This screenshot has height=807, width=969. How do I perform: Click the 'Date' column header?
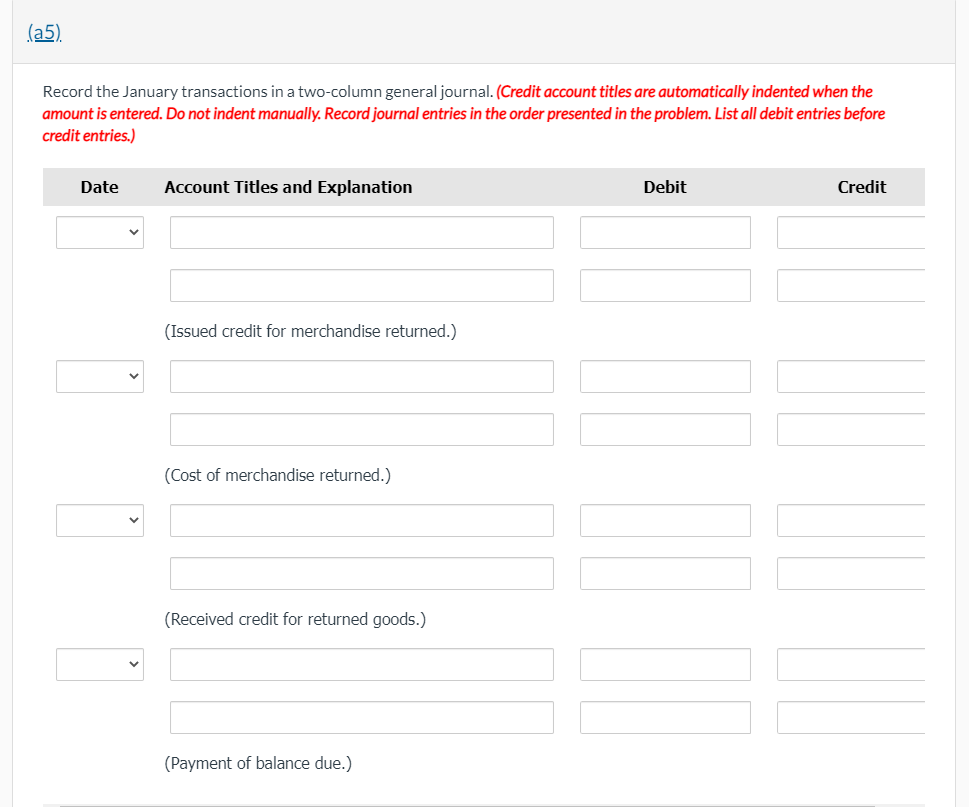[99, 187]
